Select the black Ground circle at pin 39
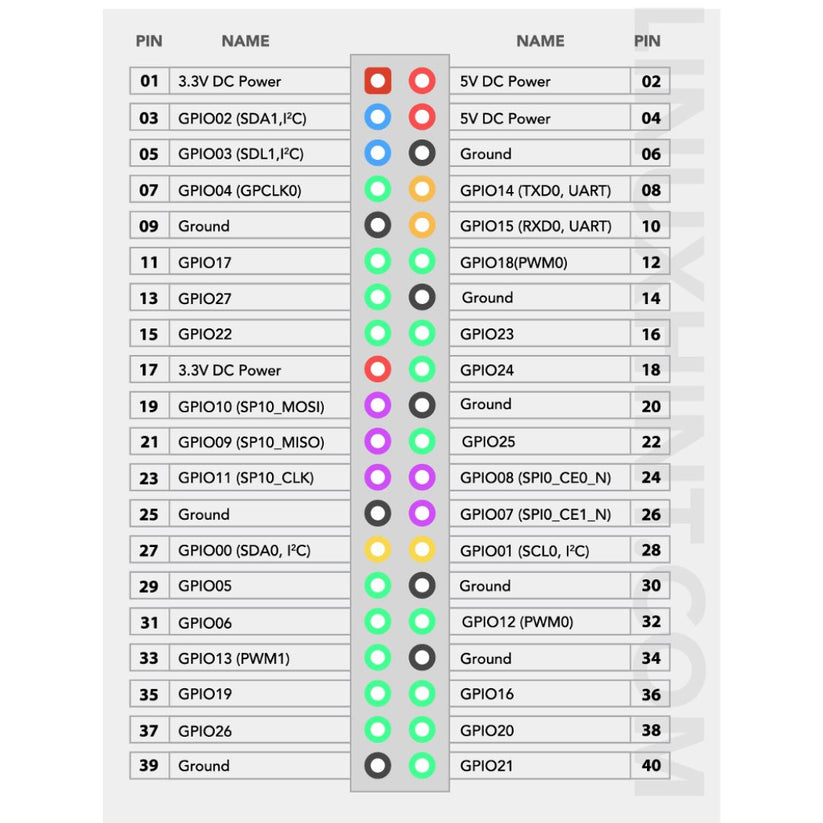Viewport: 823px width, 823px height. [x=377, y=765]
